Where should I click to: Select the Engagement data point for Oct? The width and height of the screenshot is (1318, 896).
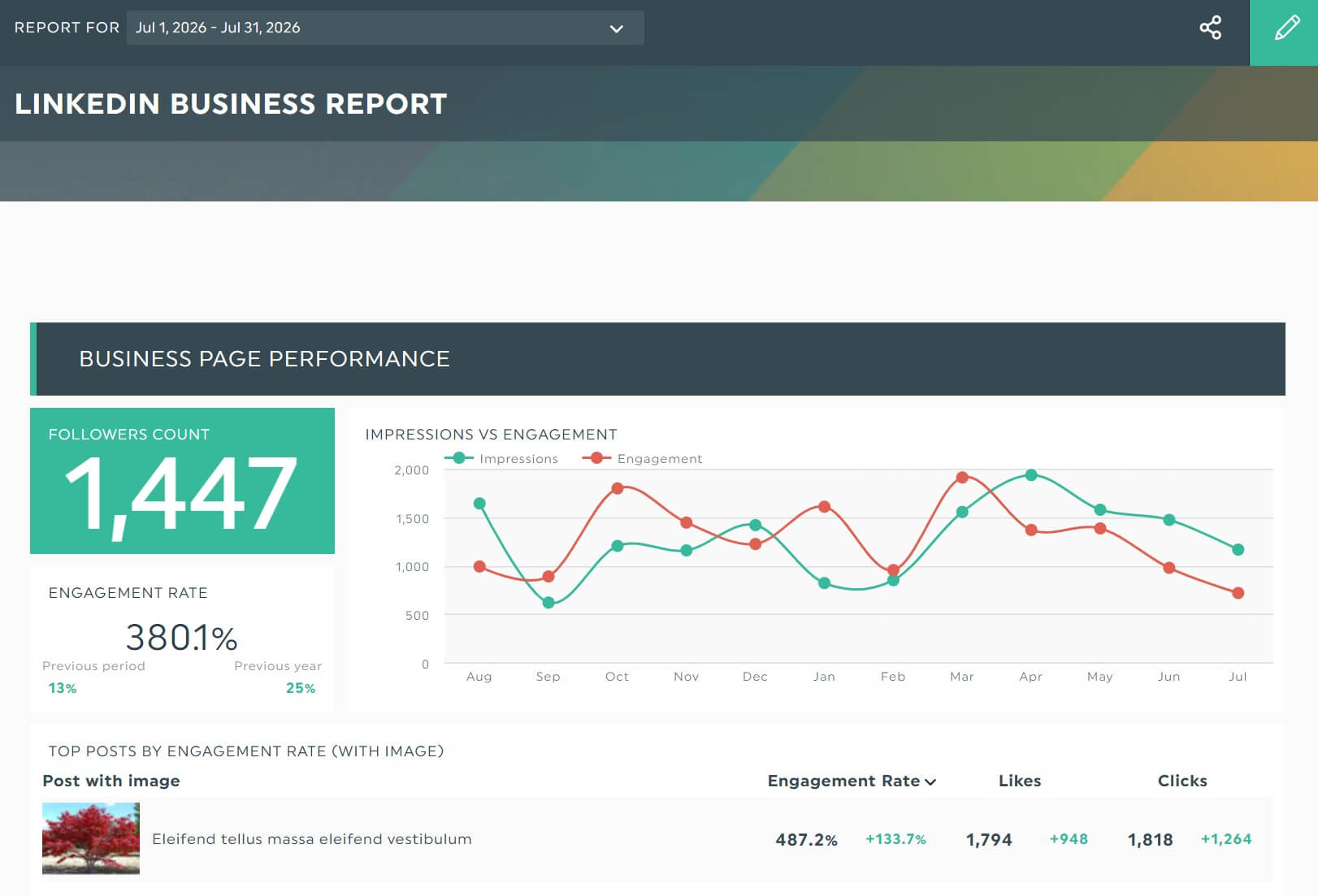pyautogui.click(x=618, y=488)
